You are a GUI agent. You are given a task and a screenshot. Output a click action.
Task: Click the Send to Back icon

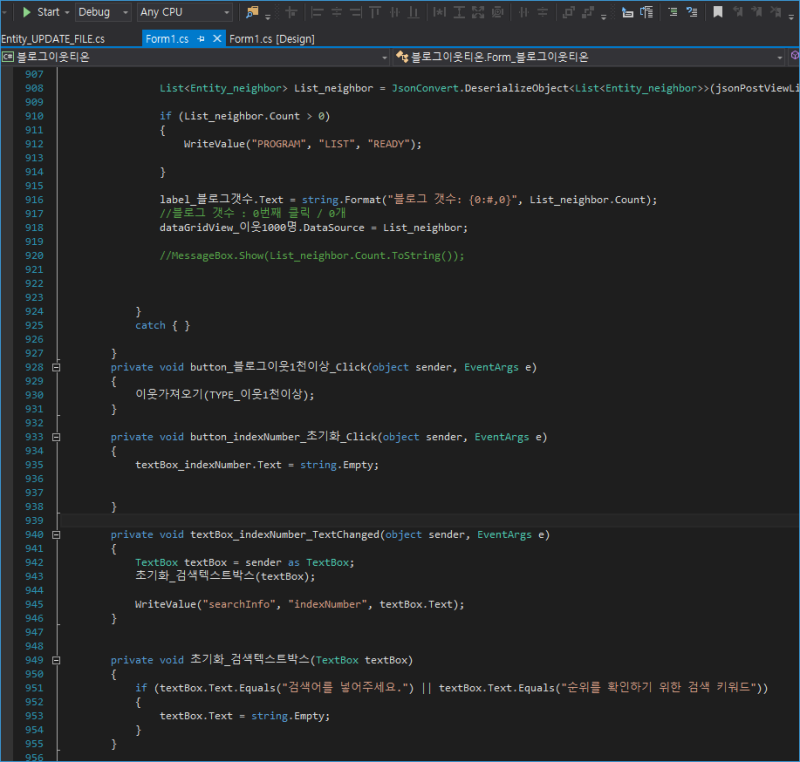588,12
